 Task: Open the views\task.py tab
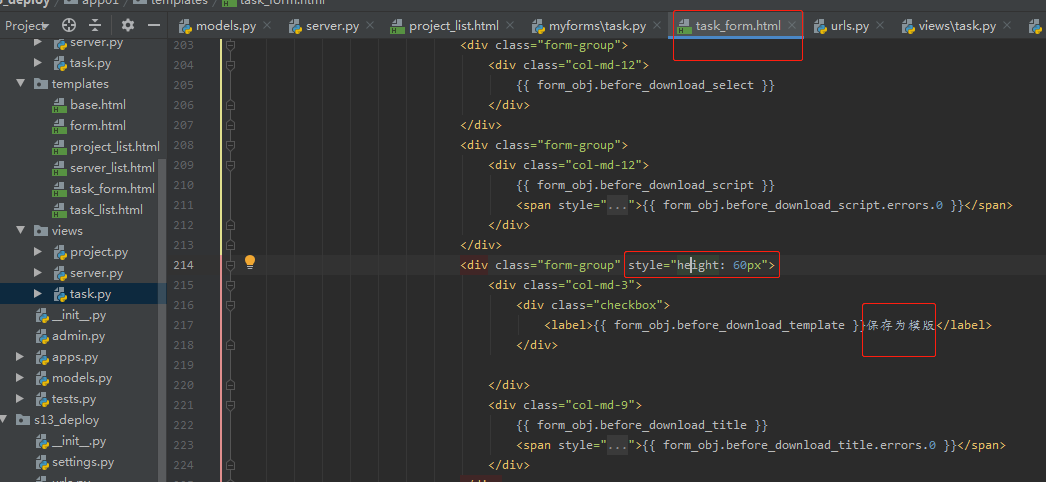click(x=957, y=26)
